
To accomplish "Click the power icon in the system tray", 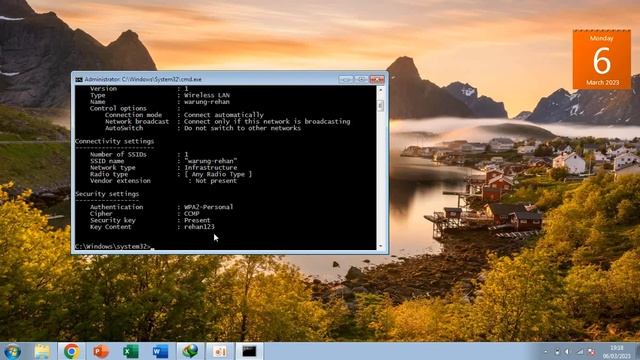I will coord(558,351).
